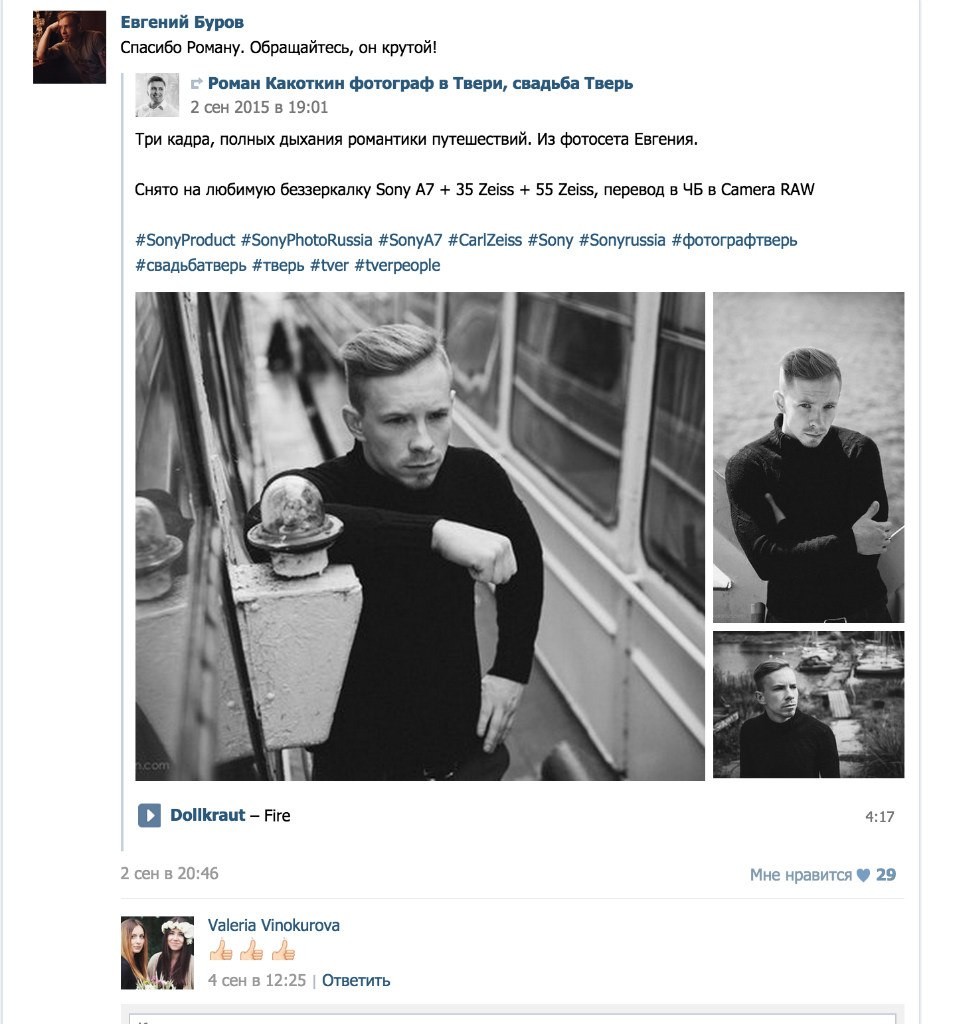The width and height of the screenshot is (976, 1024).
Task: Play the Dollkraut Fire audio track
Action: pos(149,815)
